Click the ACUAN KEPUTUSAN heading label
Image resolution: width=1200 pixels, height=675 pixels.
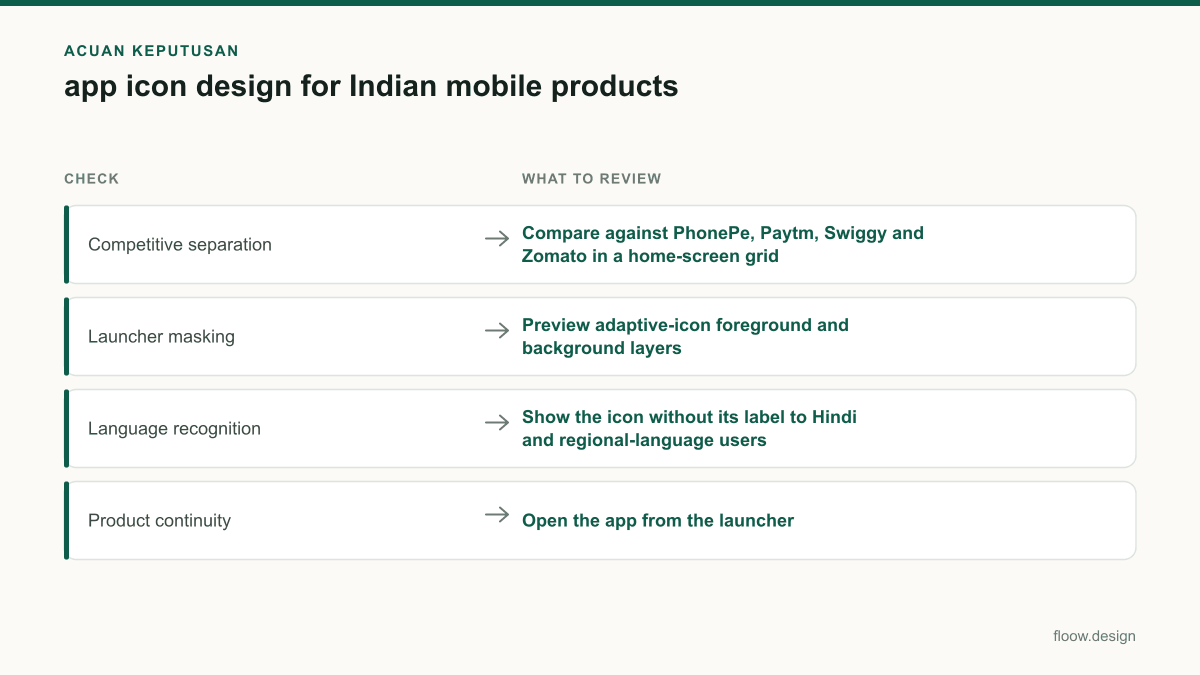coord(151,50)
